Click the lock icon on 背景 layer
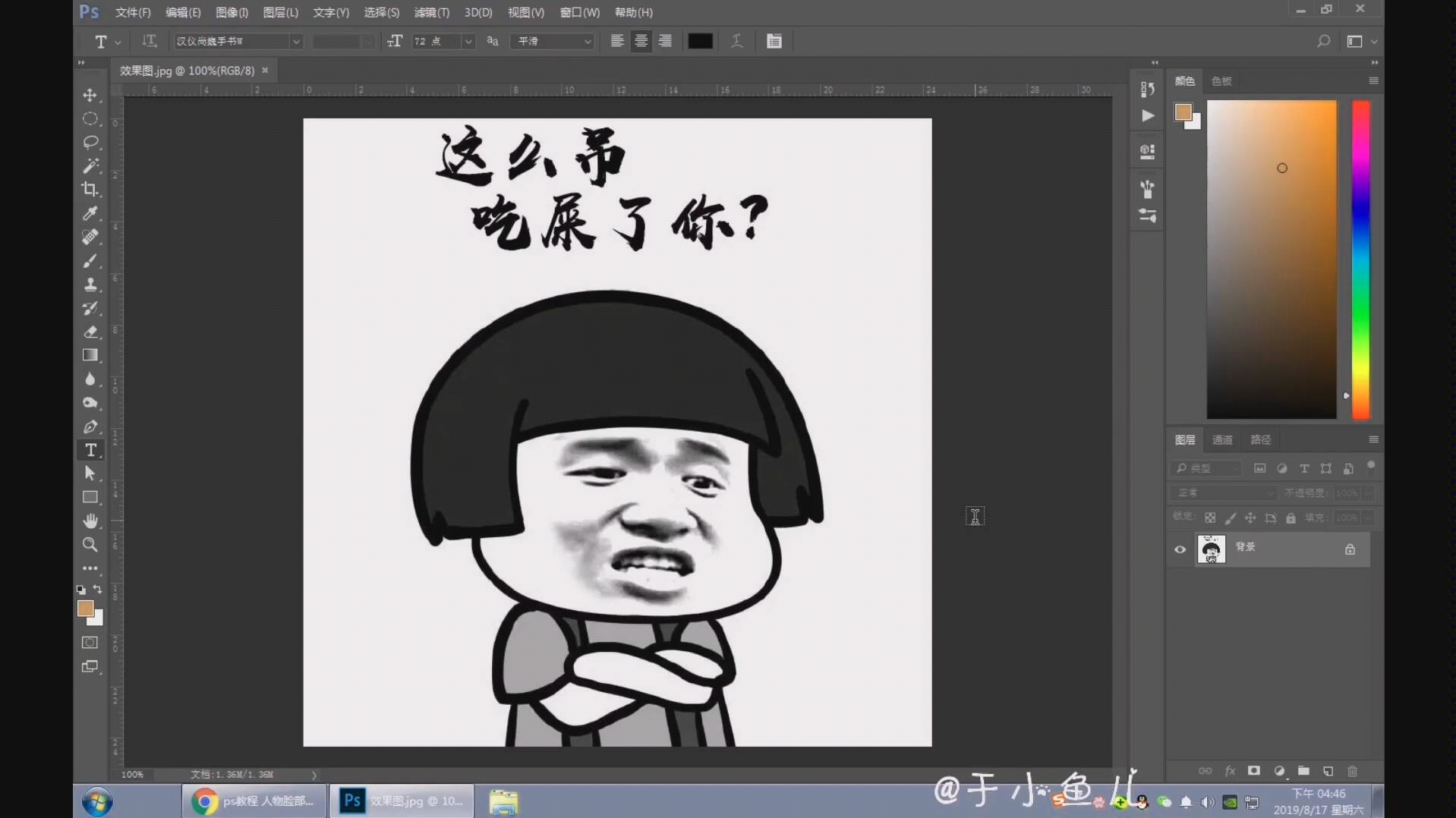Viewport: 1456px width, 818px height. (x=1350, y=549)
